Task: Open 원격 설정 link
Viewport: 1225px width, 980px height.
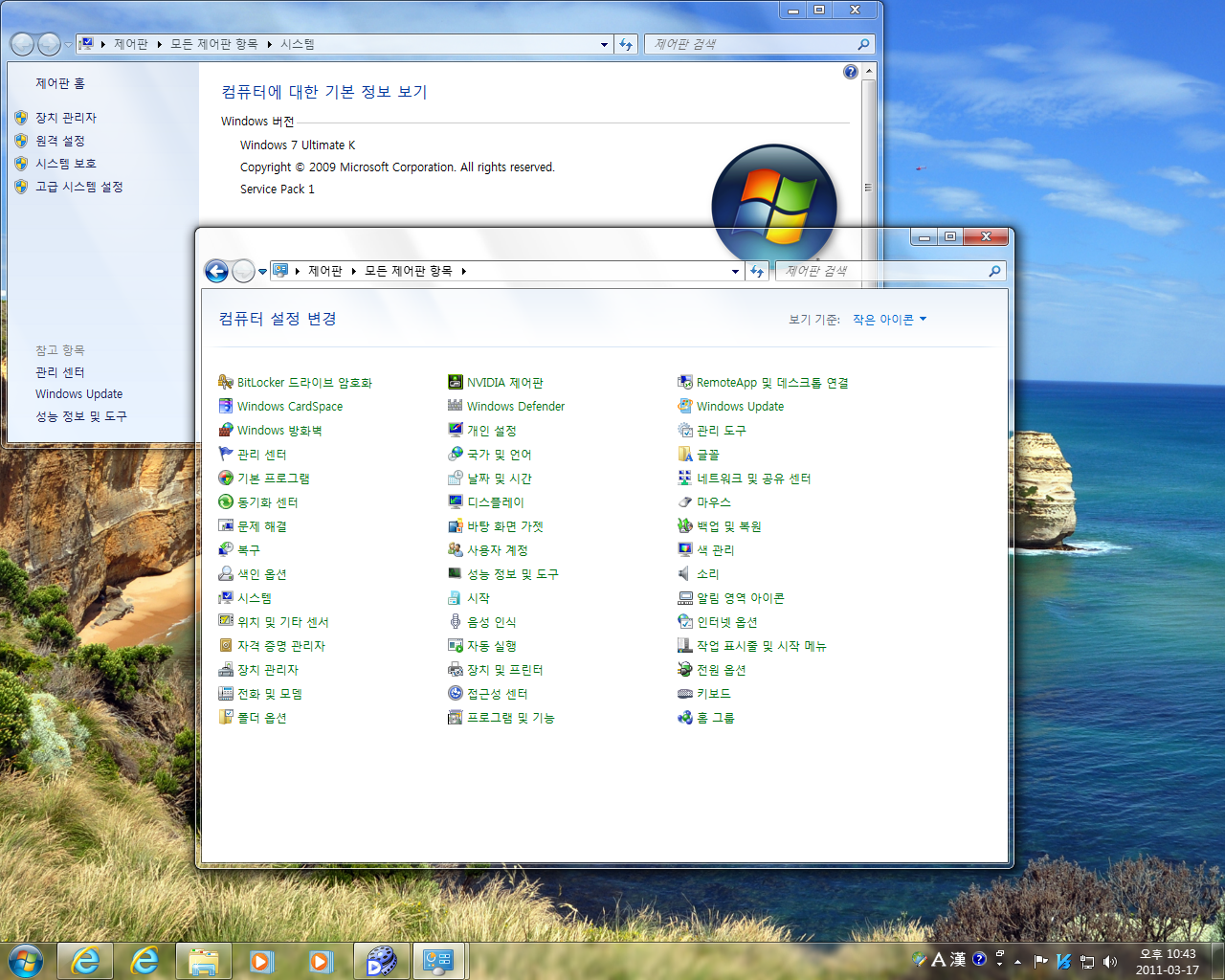Action: click(x=60, y=141)
